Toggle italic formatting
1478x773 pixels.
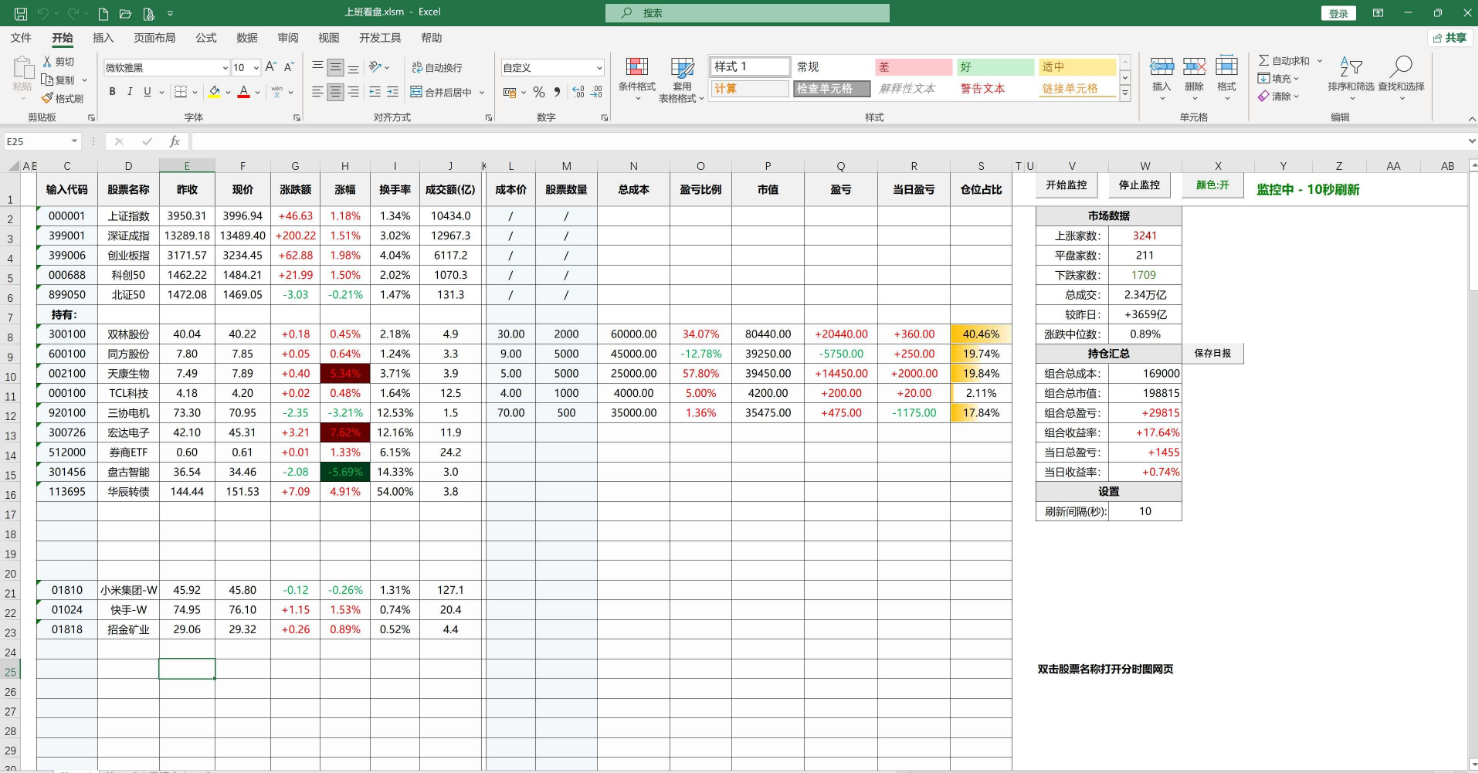(130, 92)
